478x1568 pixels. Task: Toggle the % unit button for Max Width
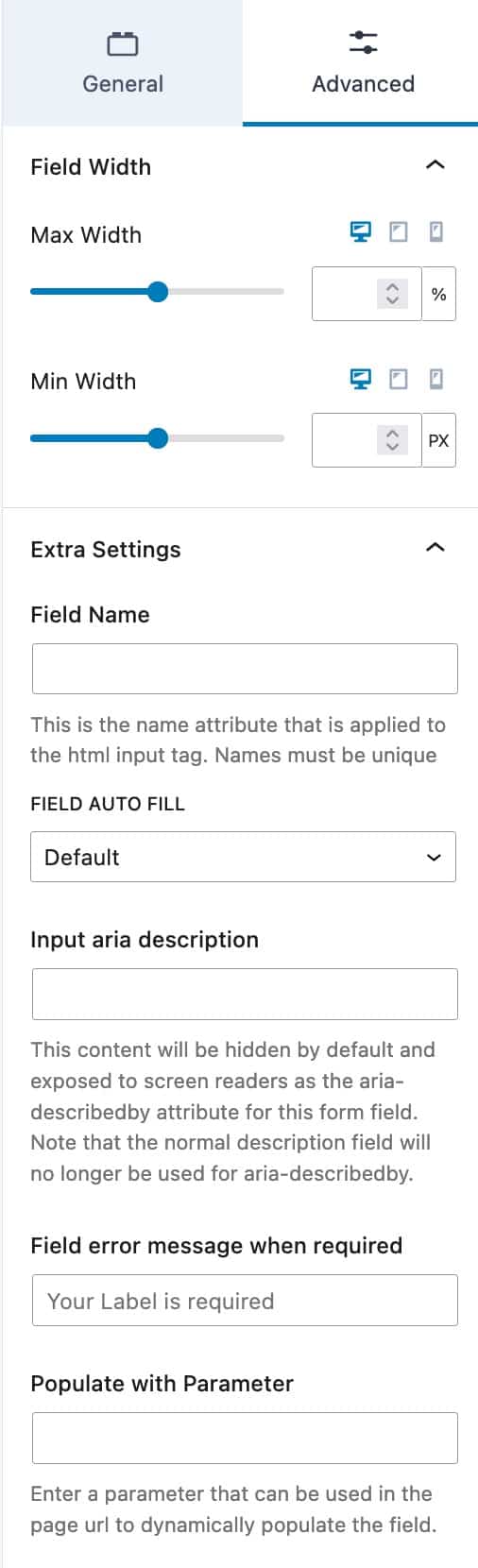pyautogui.click(x=438, y=295)
